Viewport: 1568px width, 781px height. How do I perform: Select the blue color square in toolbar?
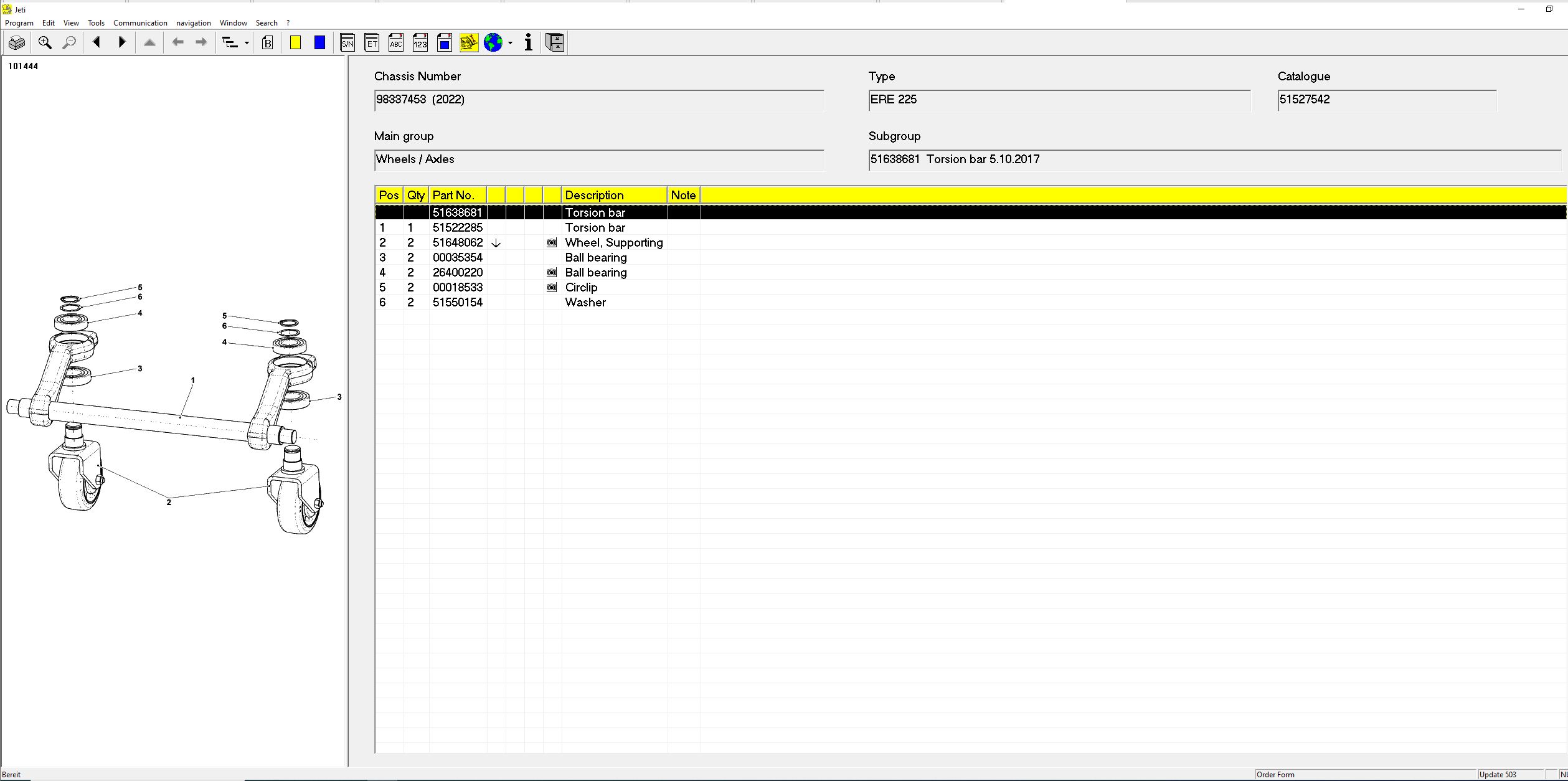tap(319, 42)
